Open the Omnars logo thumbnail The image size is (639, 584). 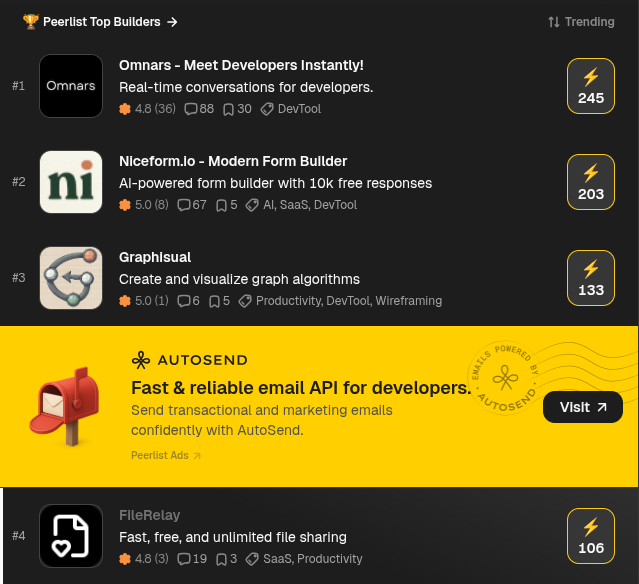tap(71, 86)
